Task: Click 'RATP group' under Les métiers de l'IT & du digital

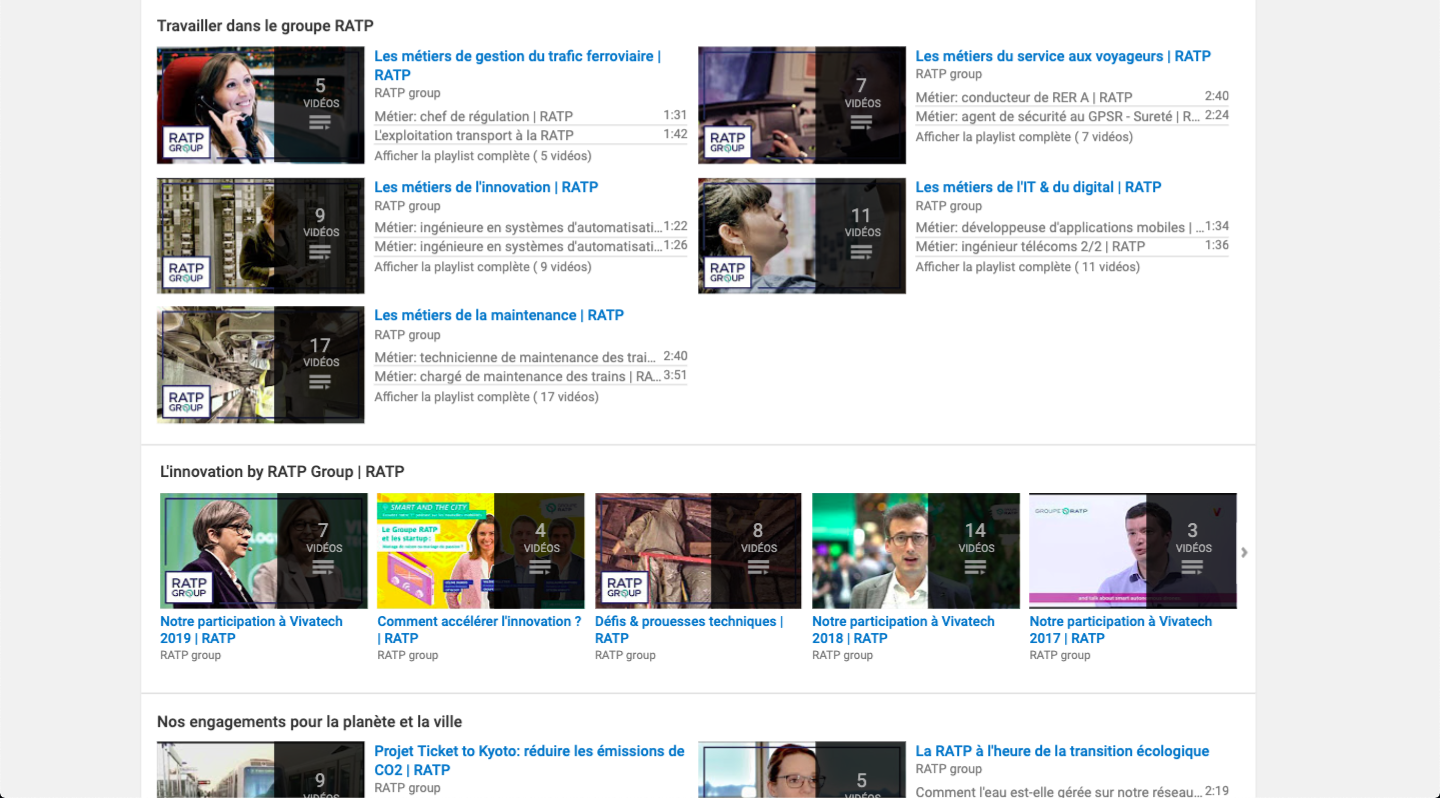Action: 948,206
